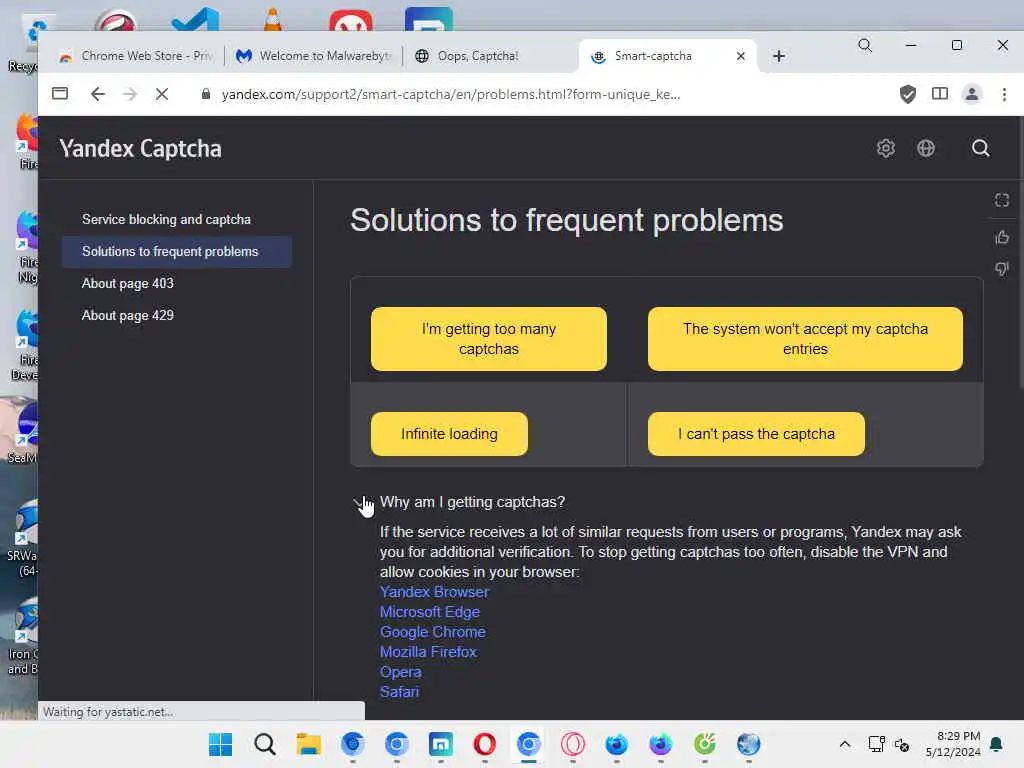
Task: Open the tab search magnifier in title bar
Action: 865,45
